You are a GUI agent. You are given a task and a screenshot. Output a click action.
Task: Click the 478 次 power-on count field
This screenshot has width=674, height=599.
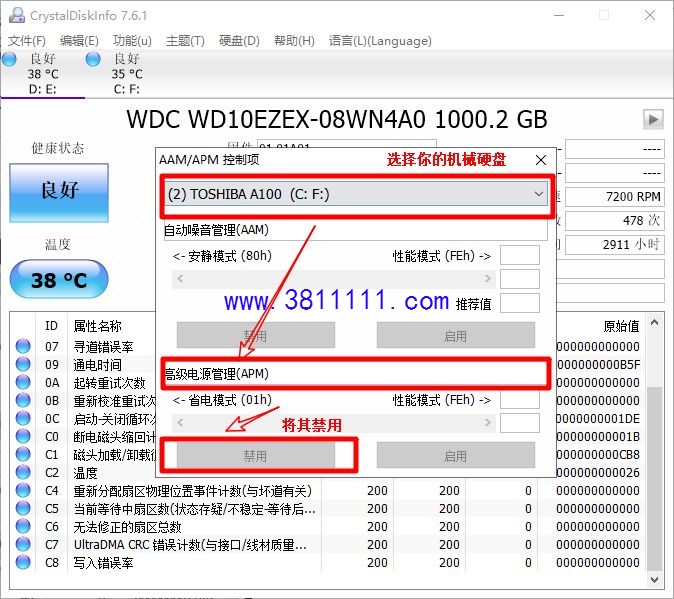[615, 221]
